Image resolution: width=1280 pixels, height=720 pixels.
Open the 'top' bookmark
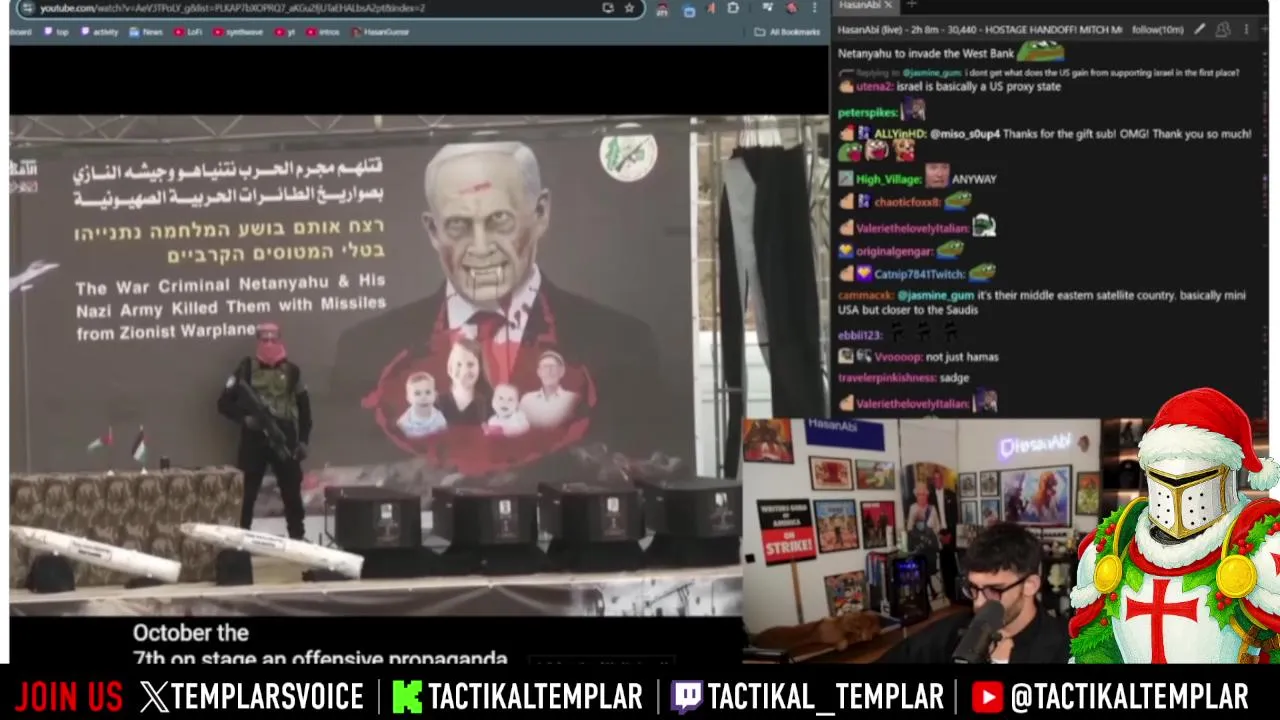57,32
